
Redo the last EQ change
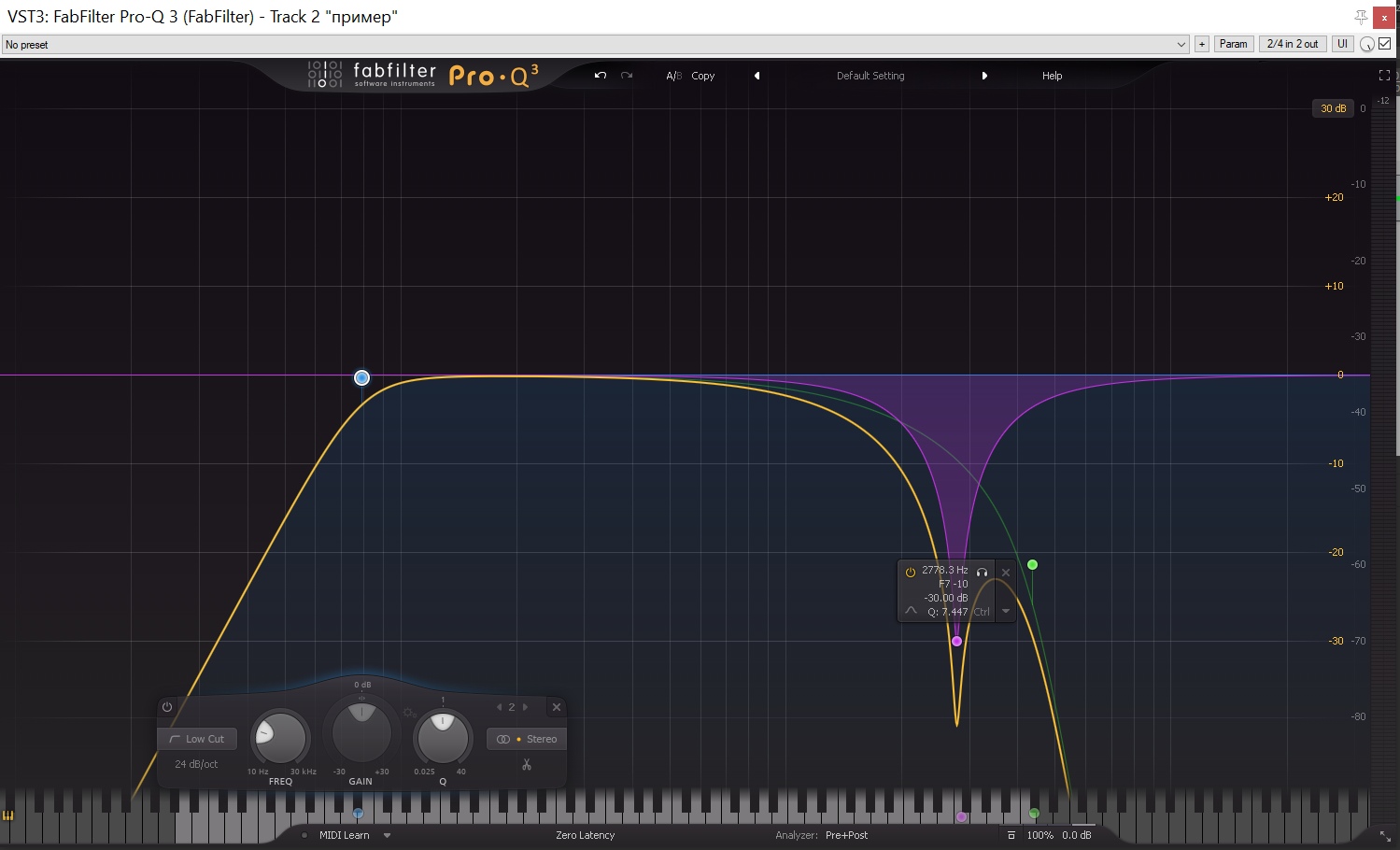(x=627, y=76)
